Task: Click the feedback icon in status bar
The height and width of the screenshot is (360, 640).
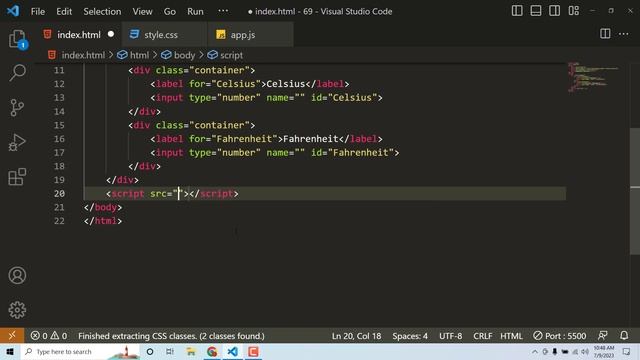Action: (602, 336)
